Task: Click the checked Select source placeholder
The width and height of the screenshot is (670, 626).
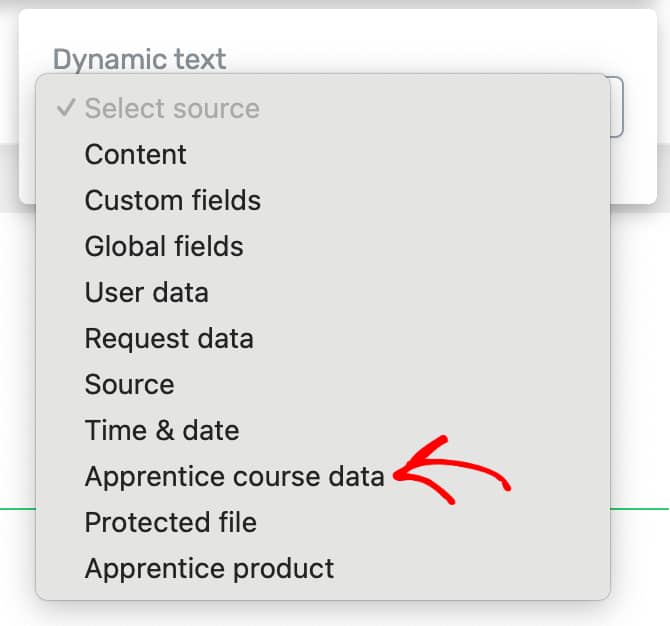Action: click(x=172, y=108)
